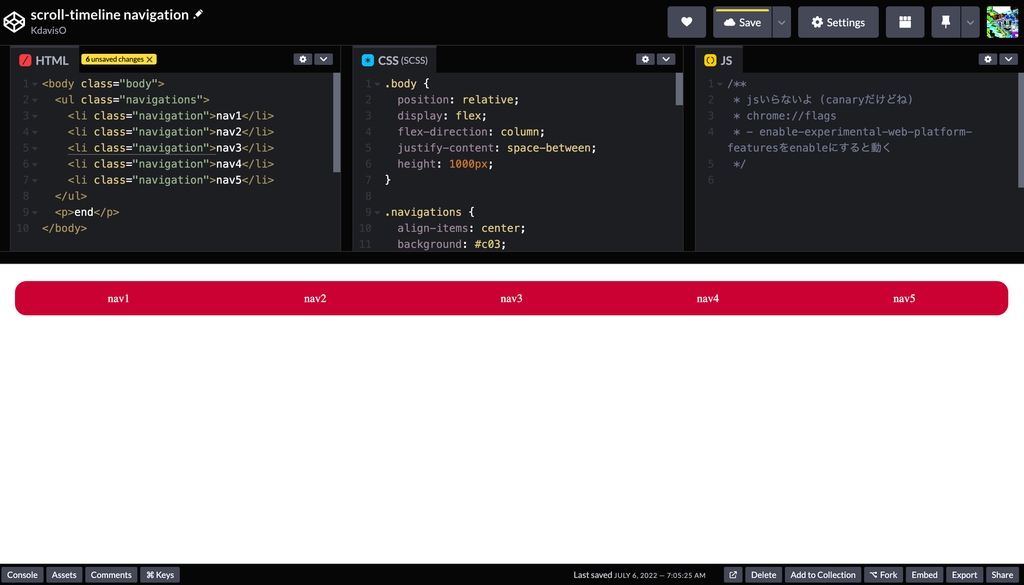Click the KdavisO author name
The width and height of the screenshot is (1024, 585).
[48, 30]
